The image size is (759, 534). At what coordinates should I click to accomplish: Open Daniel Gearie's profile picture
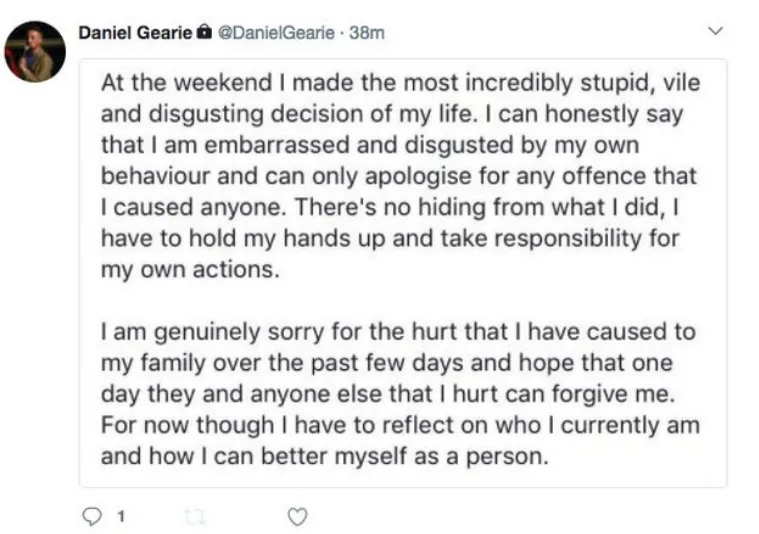35,51
